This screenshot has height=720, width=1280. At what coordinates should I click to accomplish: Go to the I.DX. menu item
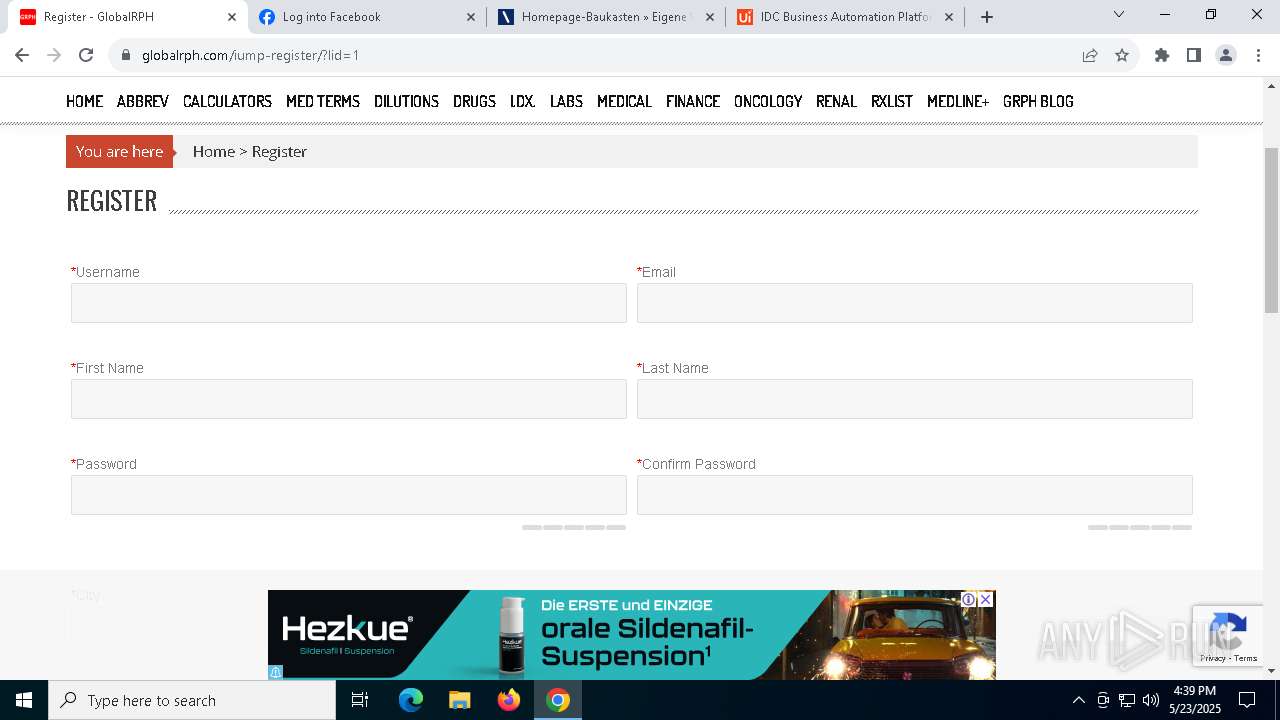523,101
